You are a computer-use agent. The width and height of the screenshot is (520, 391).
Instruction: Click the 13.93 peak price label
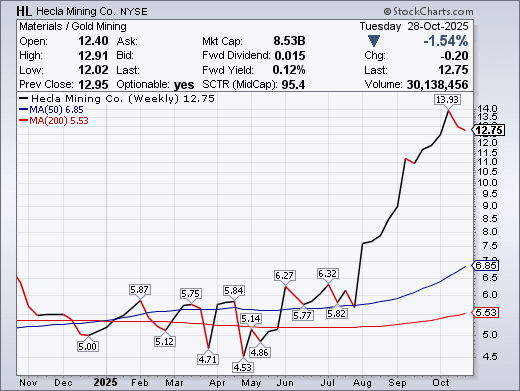(447, 100)
